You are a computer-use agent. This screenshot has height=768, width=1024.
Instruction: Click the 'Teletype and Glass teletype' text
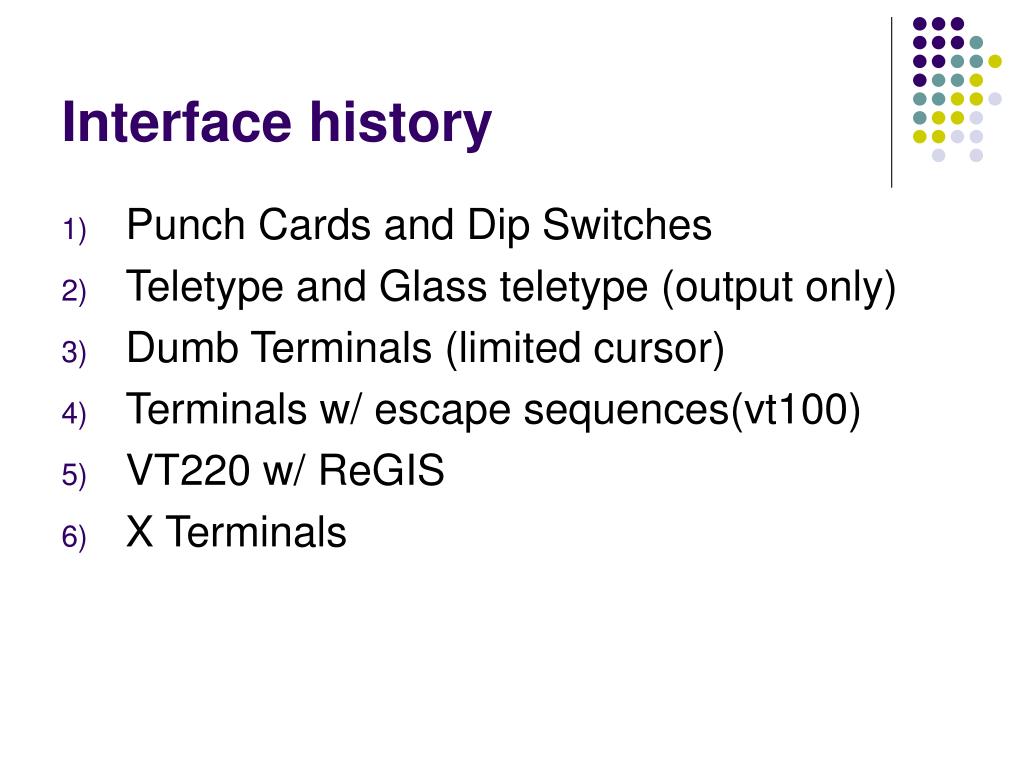[x=387, y=287]
